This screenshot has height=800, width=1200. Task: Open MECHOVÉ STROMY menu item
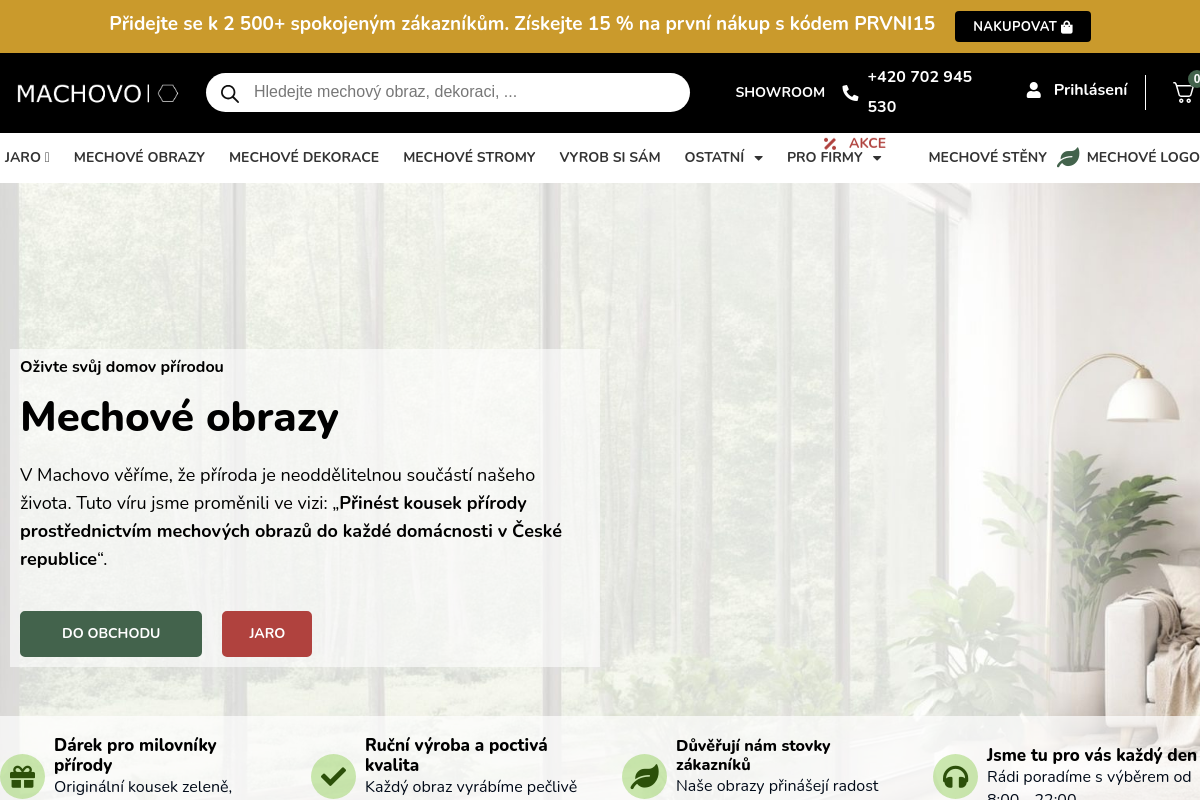[469, 157]
